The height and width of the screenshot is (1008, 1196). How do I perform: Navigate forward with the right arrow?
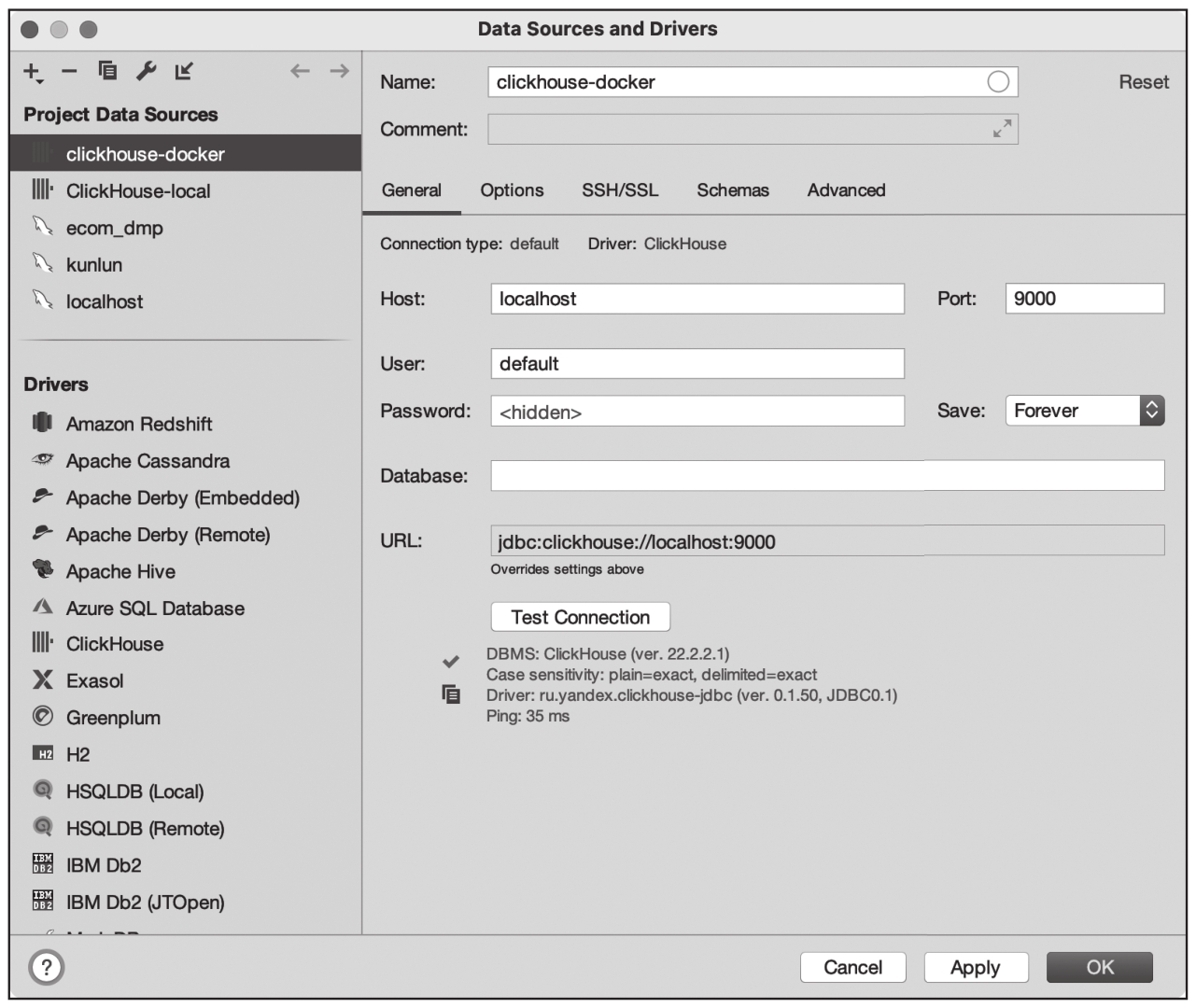[x=340, y=71]
